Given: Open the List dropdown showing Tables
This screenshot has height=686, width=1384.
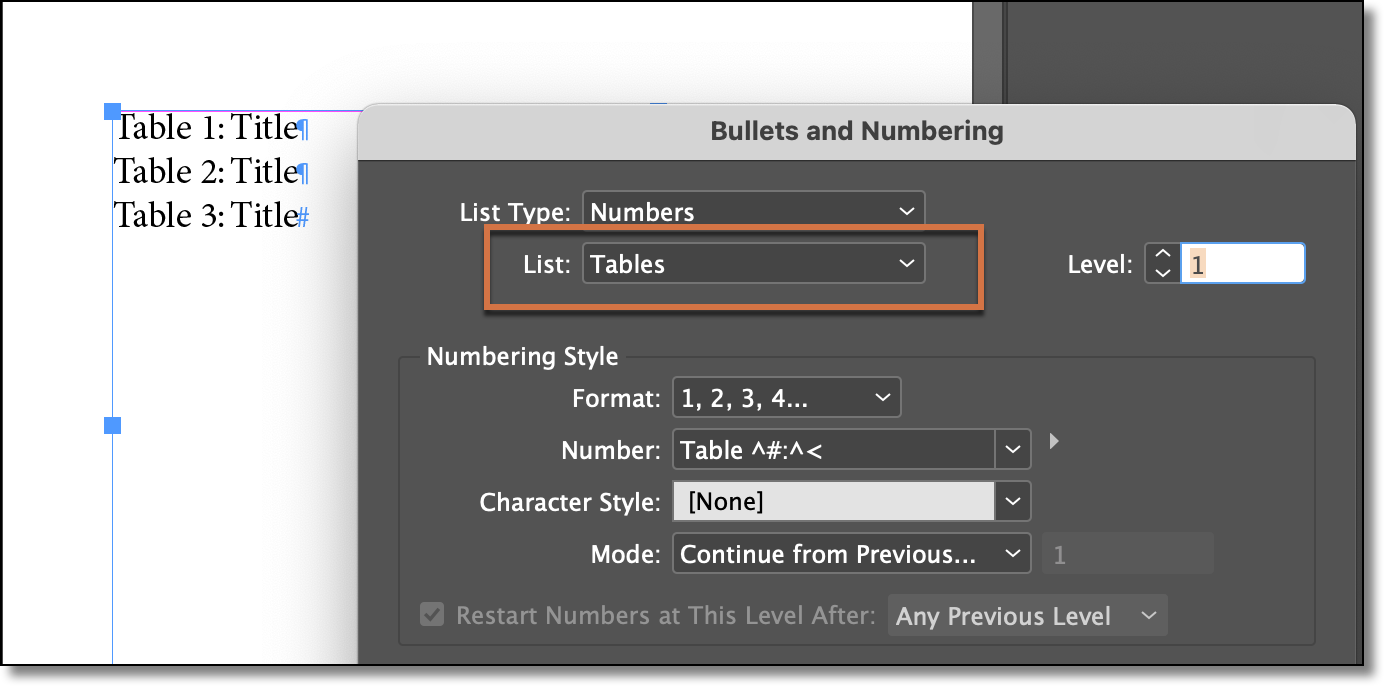Looking at the screenshot, I should point(753,263).
